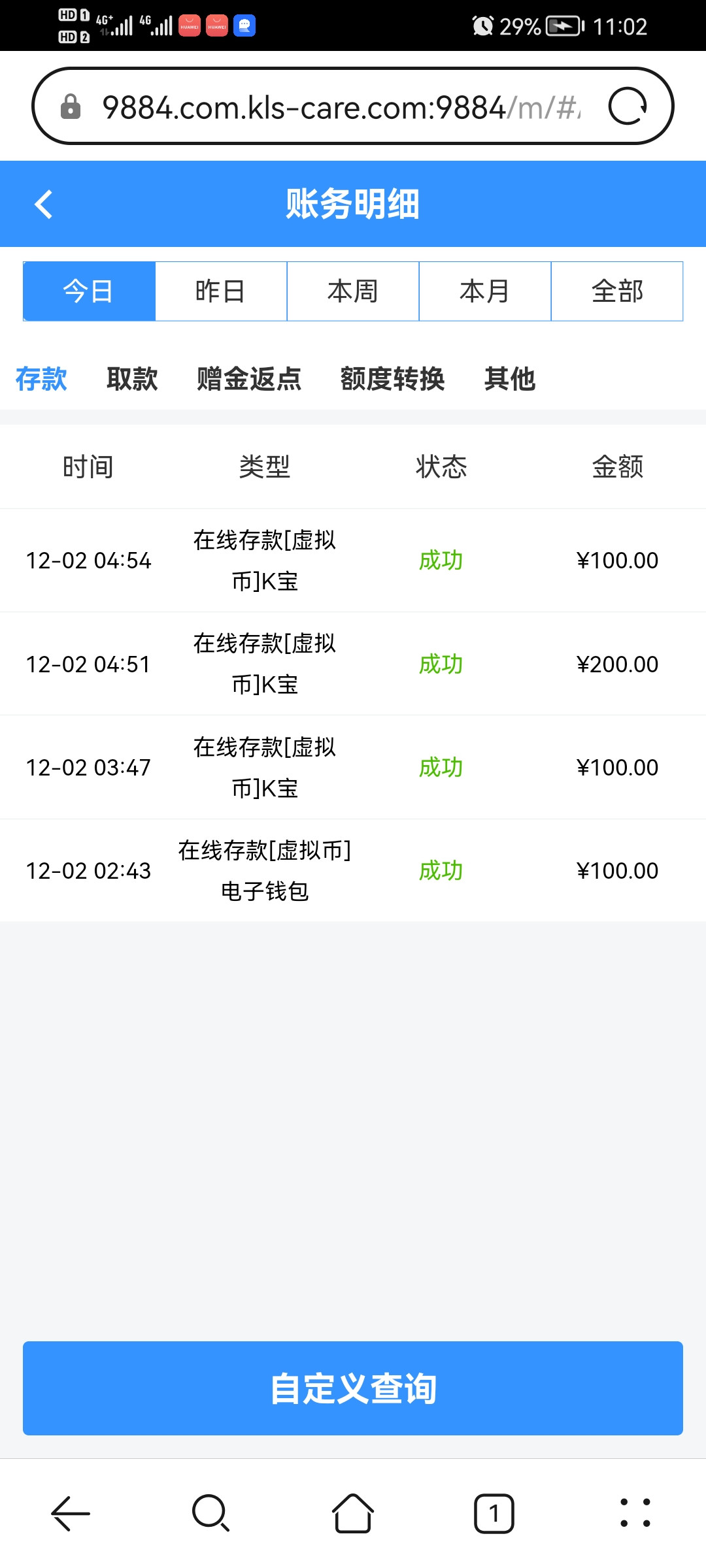Image resolution: width=706 pixels, height=1568 pixels.
Task: Switch to the 本周 date filter
Action: [x=353, y=291]
